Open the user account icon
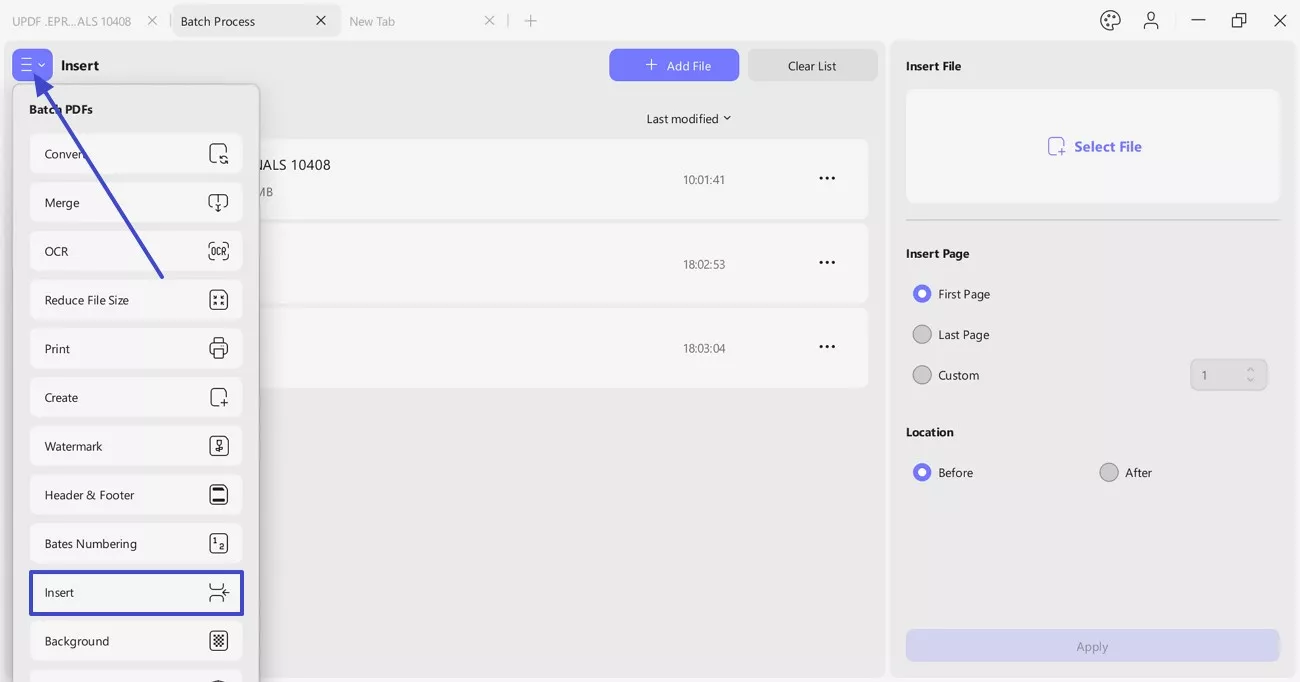1300x682 pixels. pos(1152,20)
